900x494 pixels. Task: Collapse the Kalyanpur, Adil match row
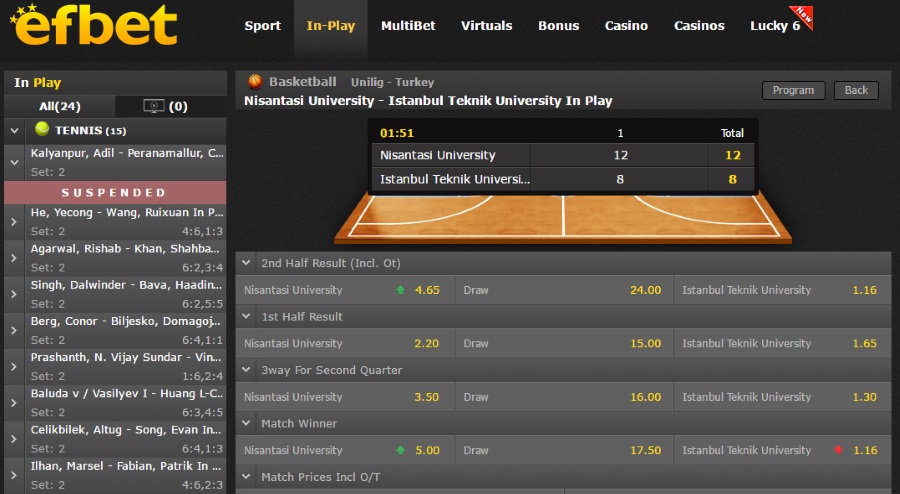click(x=14, y=162)
